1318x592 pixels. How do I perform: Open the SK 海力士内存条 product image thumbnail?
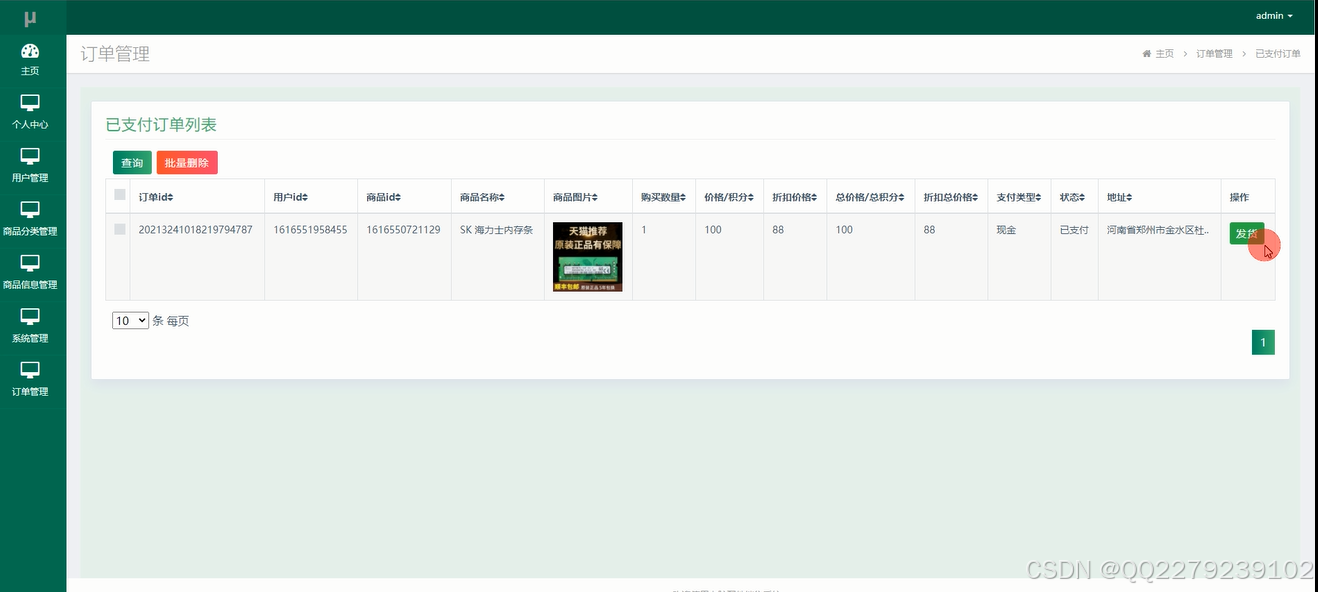pos(588,257)
